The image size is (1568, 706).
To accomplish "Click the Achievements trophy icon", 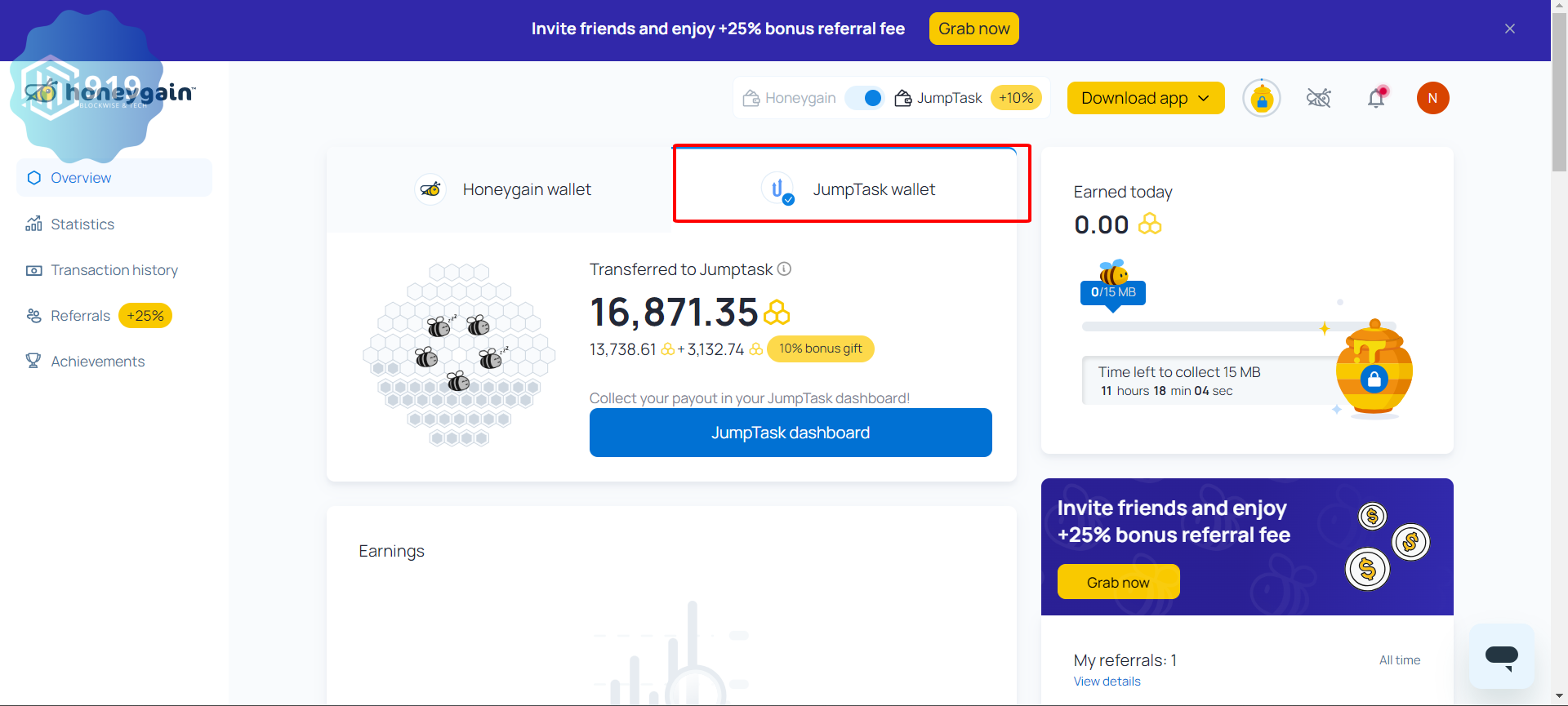I will (x=33, y=361).
